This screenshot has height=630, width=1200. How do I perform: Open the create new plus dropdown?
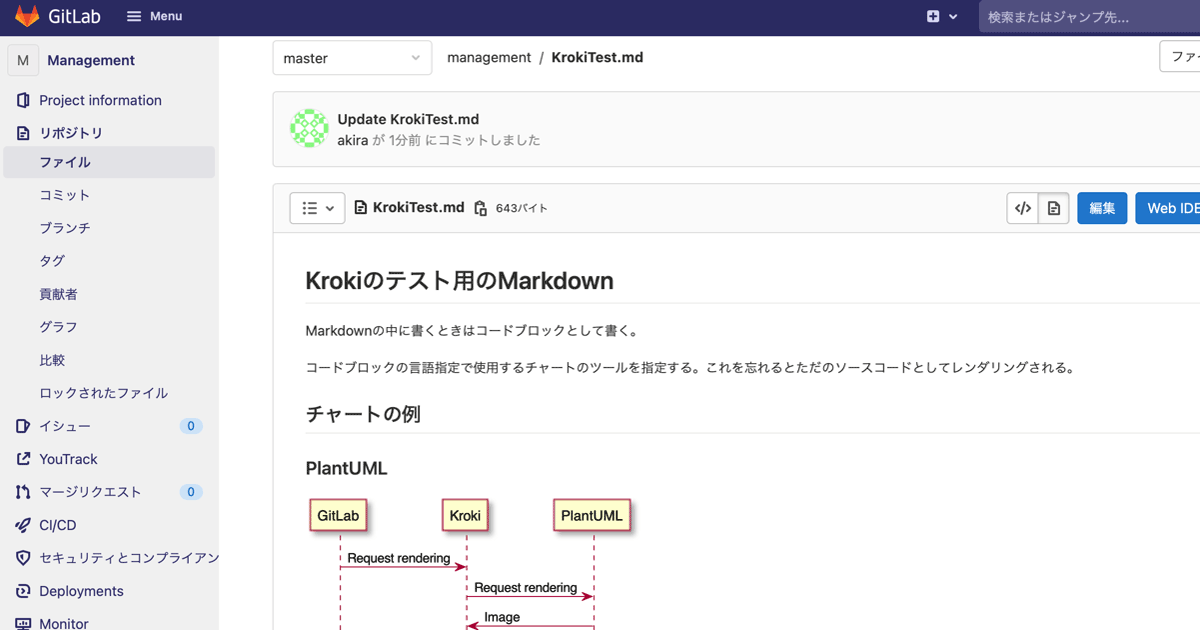pos(942,16)
